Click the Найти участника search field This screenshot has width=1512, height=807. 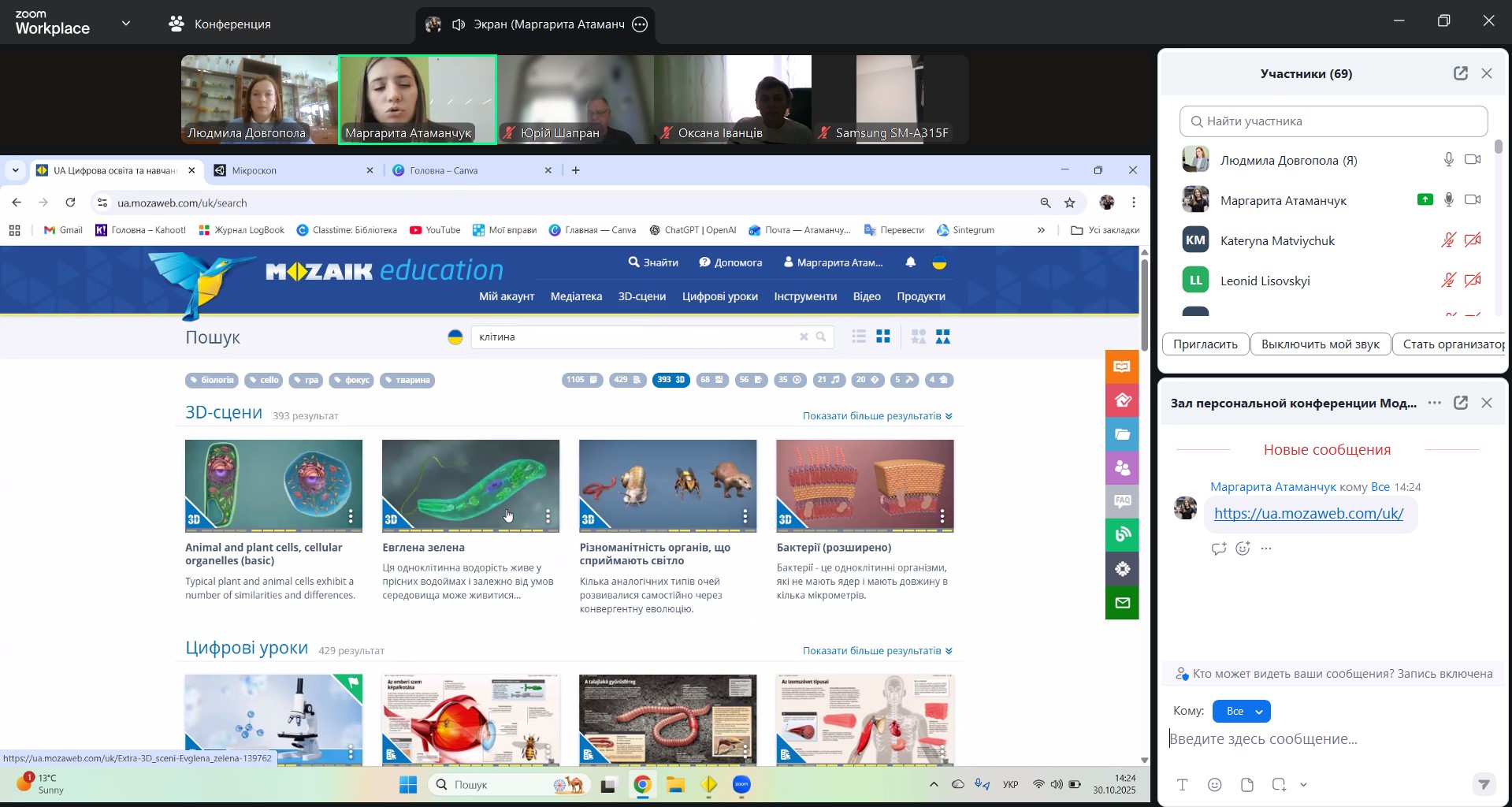pyautogui.click(x=1333, y=121)
